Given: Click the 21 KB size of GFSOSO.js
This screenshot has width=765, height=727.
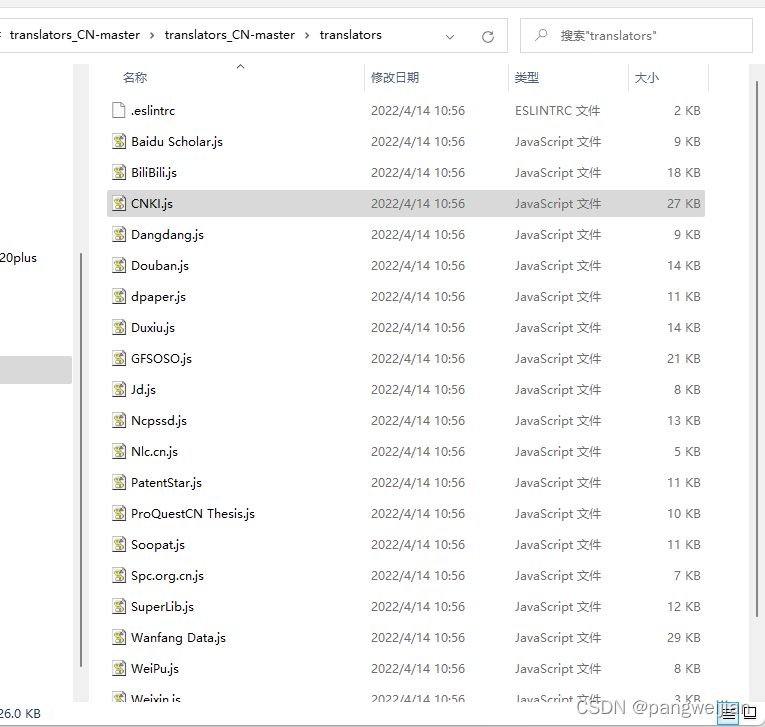Looking at the screenshot, I should click(x=684, y=358).
